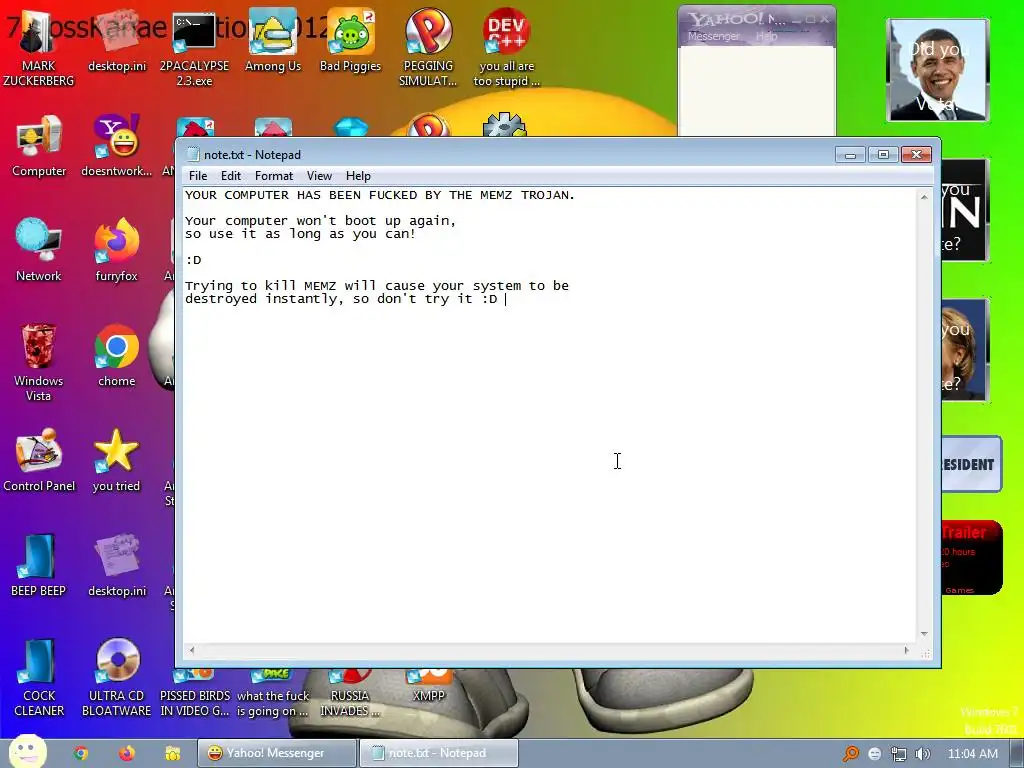The height and width of the screenshot is (768, 1024).
Task: Click the volume speaker tray icon
Action: pos(923,754)
